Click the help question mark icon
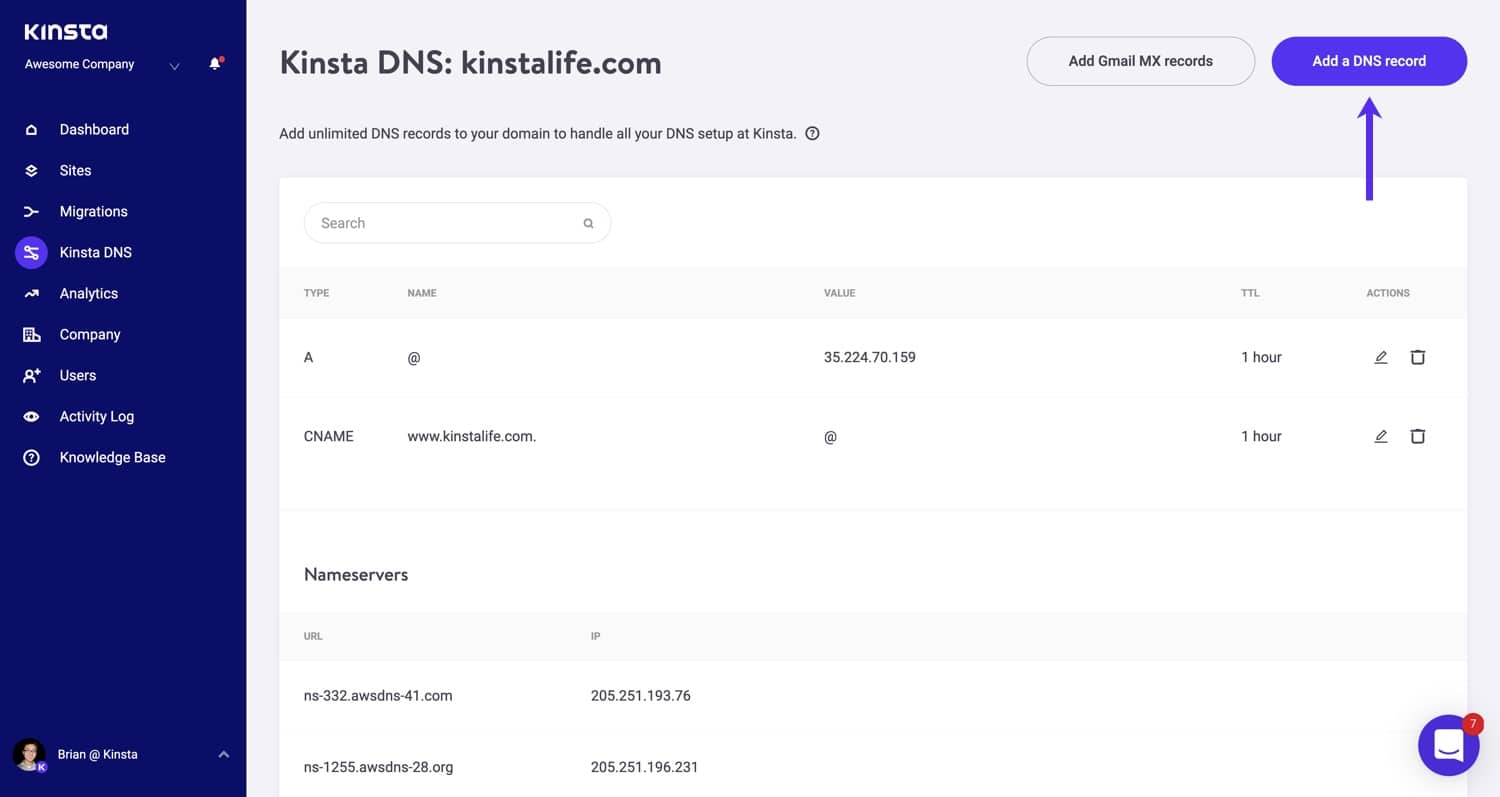 pos(812,133)
